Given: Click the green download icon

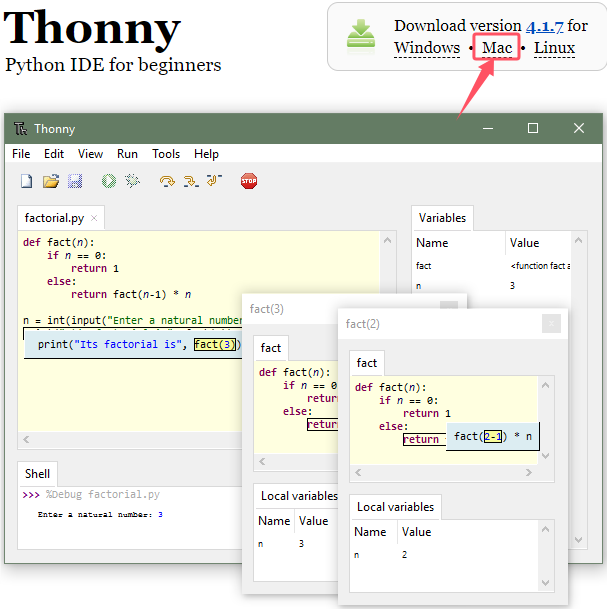Looking at the screenshot, I should pos(361,38).
